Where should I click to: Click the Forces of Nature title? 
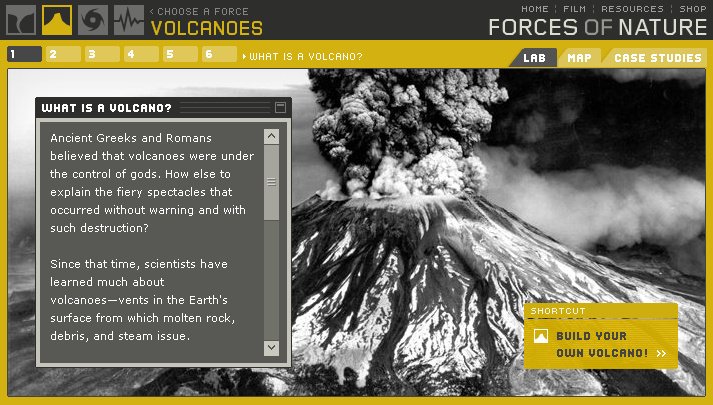[597, 28]
